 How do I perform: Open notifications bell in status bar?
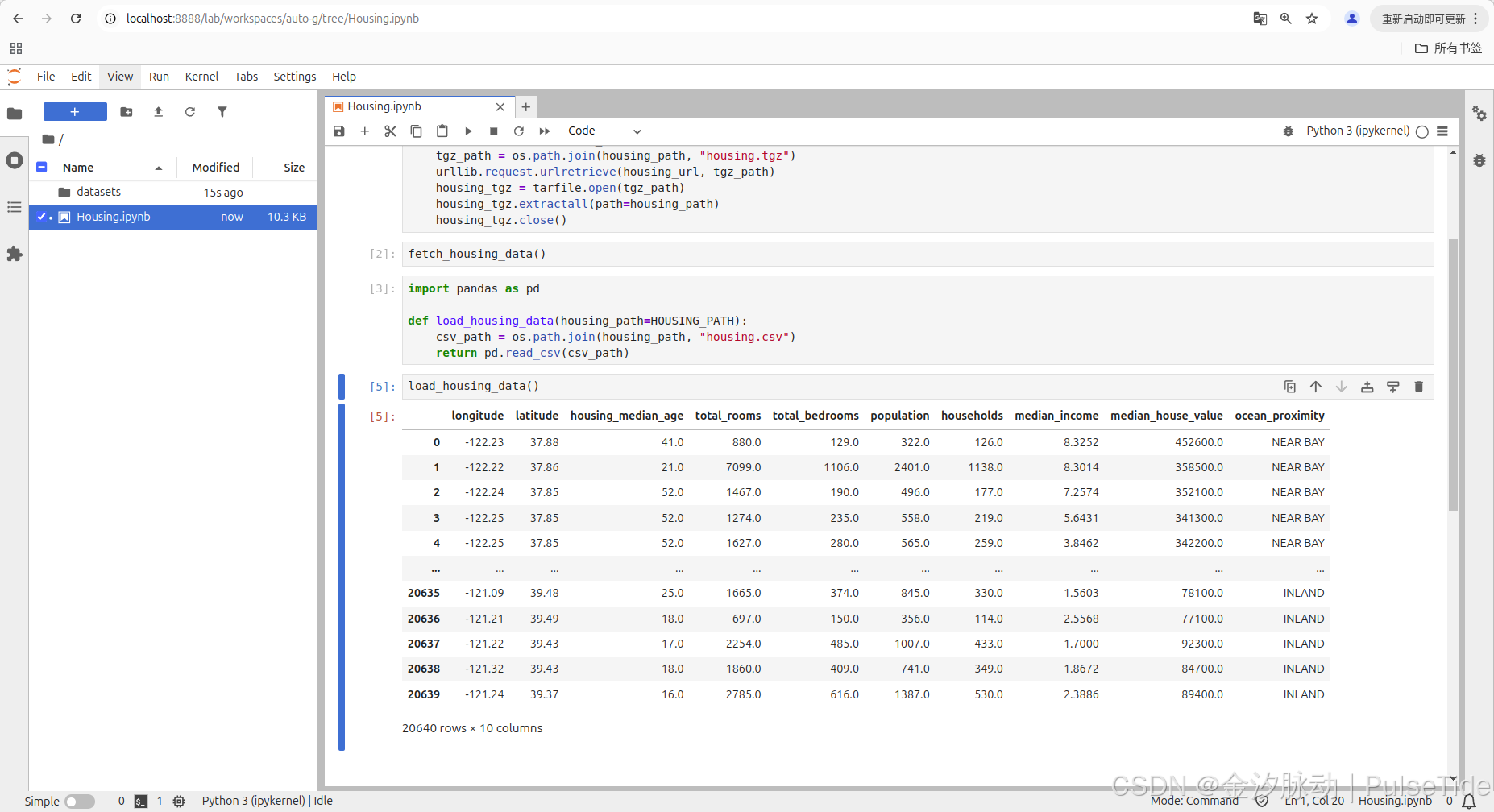[x=1469, y=802]
